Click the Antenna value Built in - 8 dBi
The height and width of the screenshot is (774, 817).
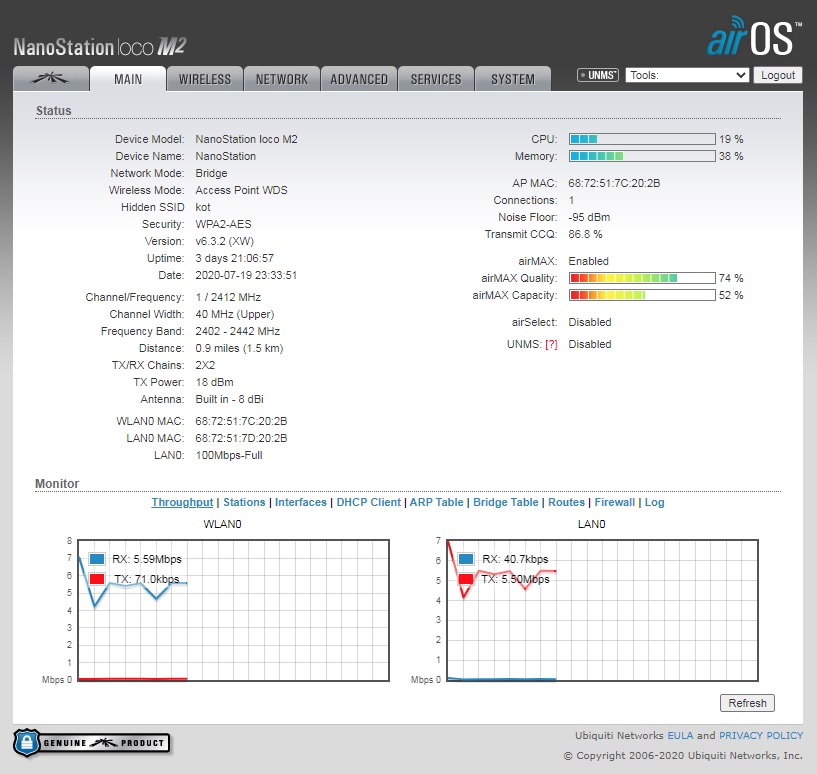point(229,399)
